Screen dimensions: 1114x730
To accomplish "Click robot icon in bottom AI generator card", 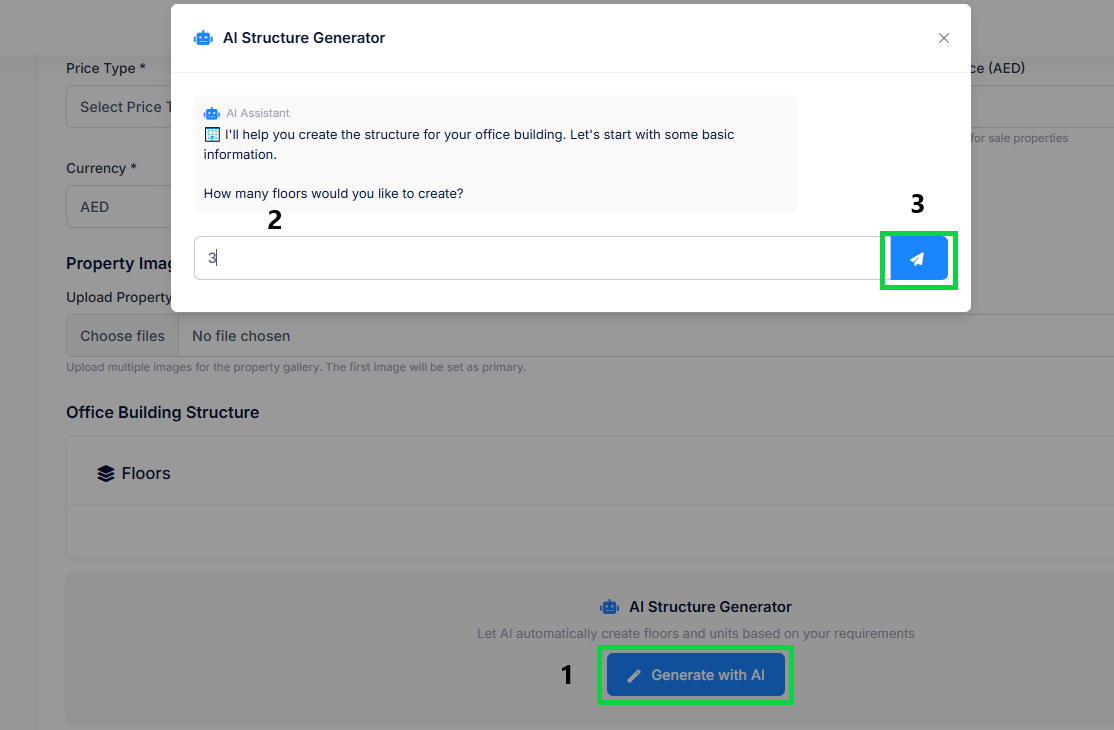I will coord(609,607).
